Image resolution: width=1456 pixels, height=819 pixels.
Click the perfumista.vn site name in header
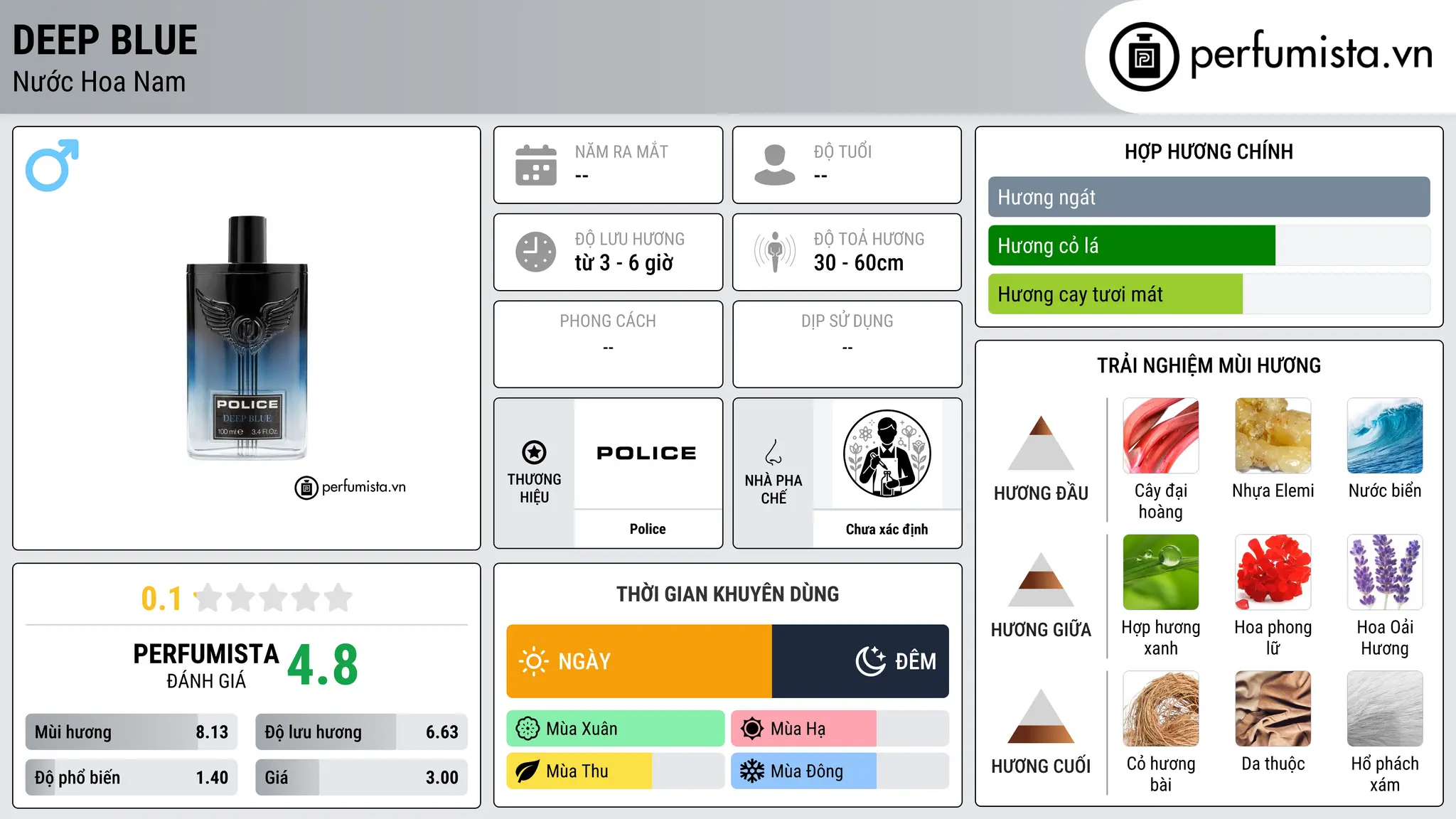(x=1311, y=53)
